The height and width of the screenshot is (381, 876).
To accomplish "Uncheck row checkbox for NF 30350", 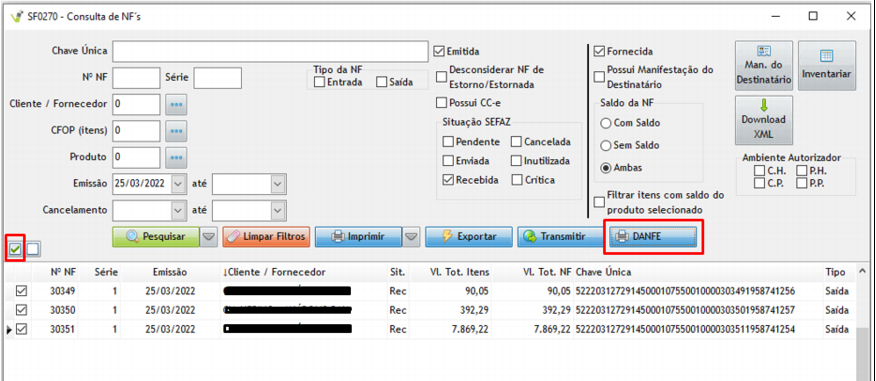I will point(21,310).
